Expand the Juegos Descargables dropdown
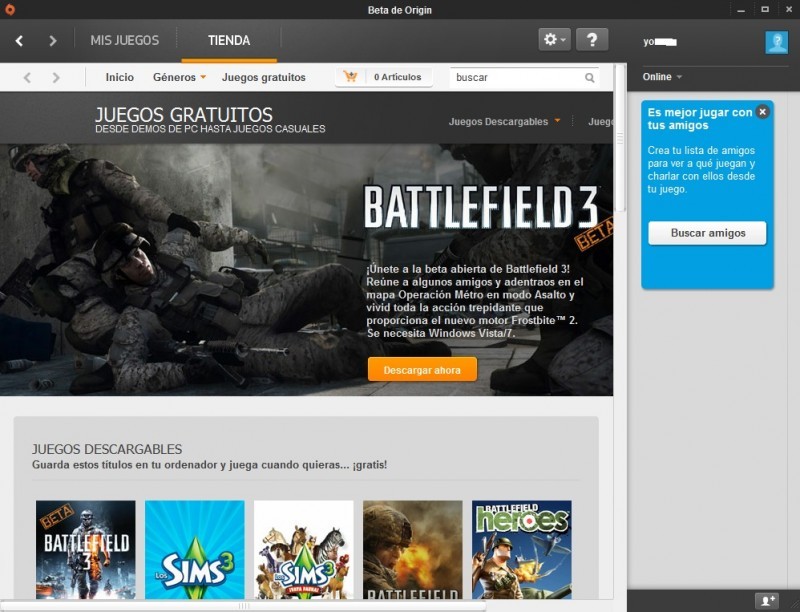This screenshot has width=800, height=612. click(x=504, y=121)
